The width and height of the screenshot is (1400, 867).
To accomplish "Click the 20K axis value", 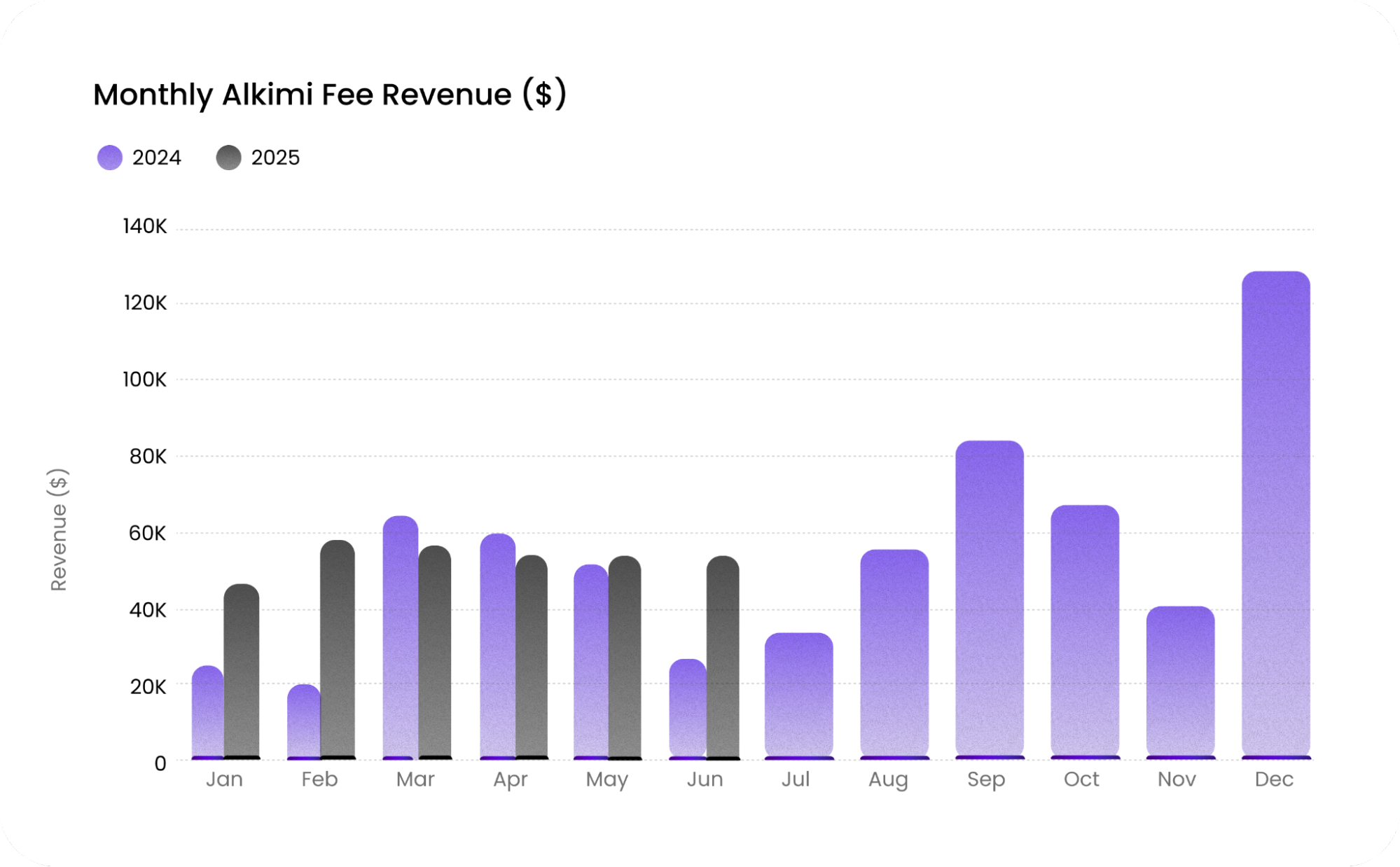I will [x=148, y=687].
